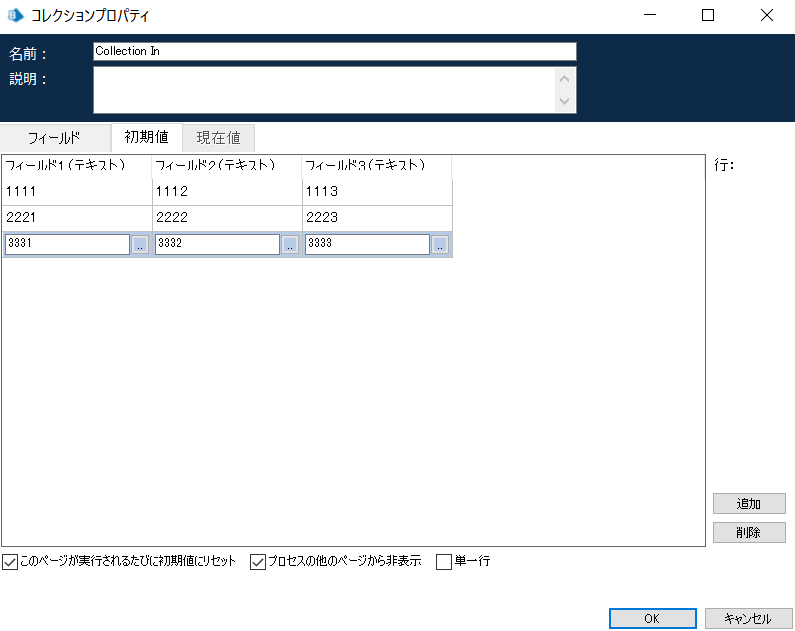Image resolution: width=795 pixels, height=631 pixels.
Task: Click the 名前 field containing Collection In
Action: (x=335, y=51)
